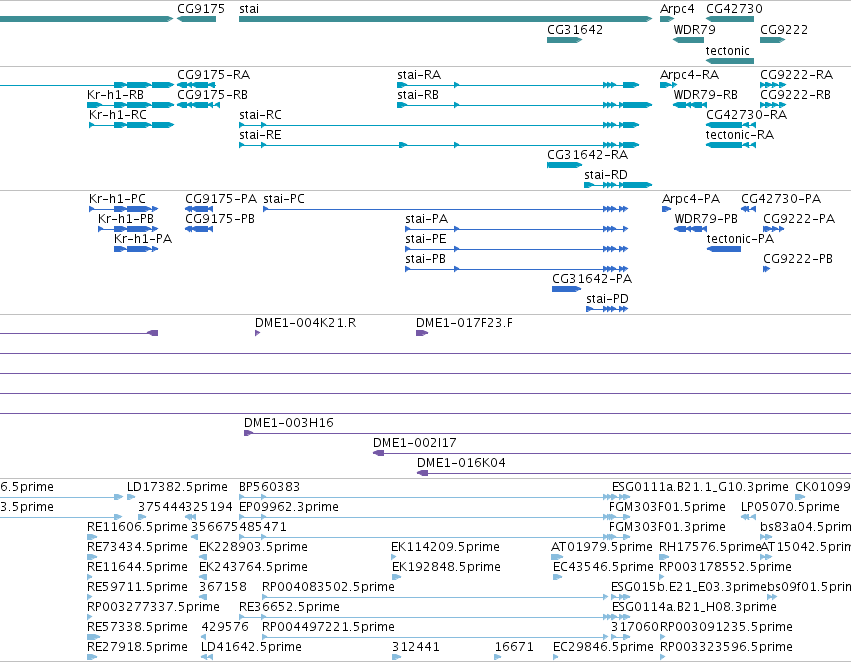This screenshot has height=662, width=851.
Task: Select protein stai-PB
Action: click(517, 269)
